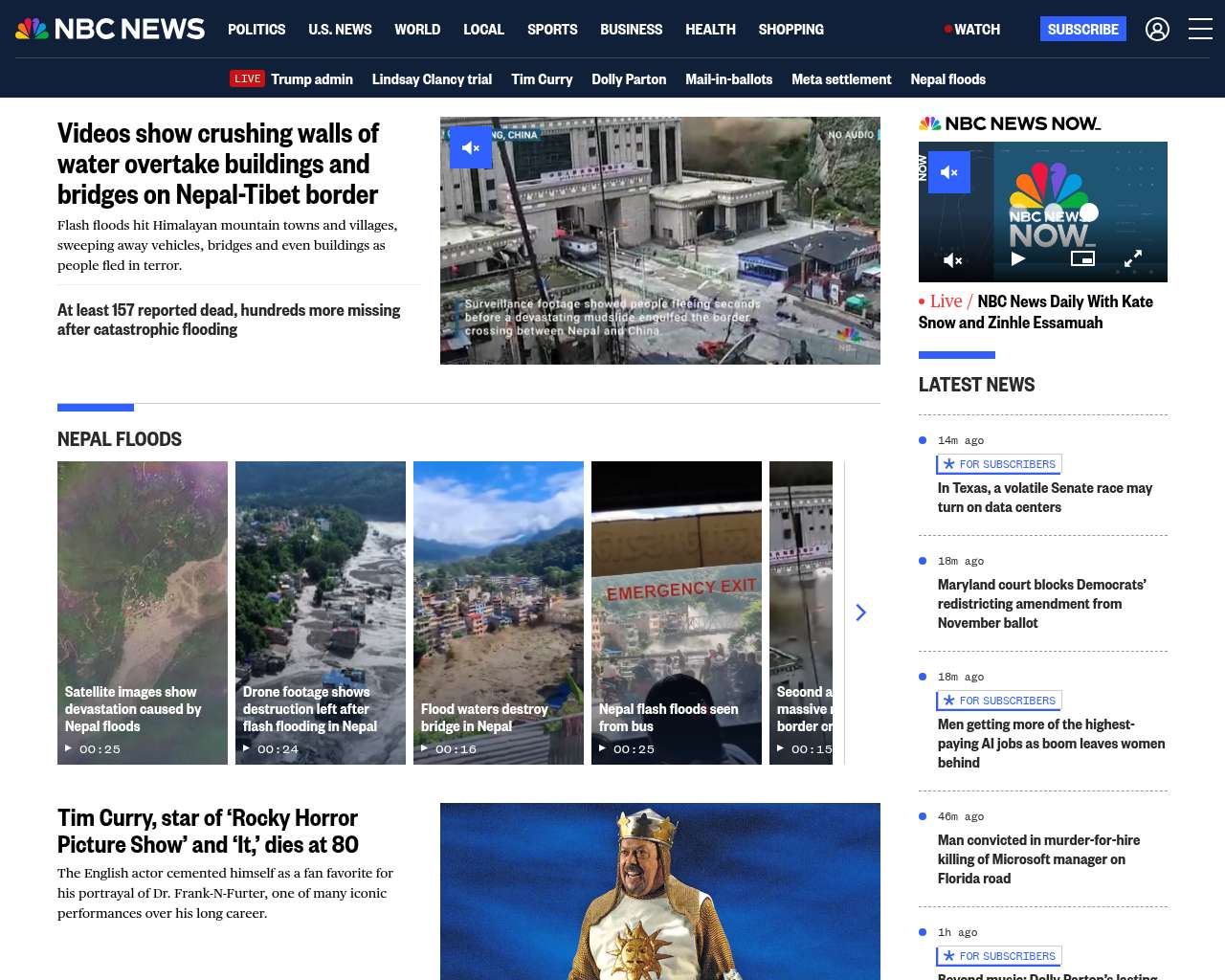The height and width of the screenshot is (980, 1225).
Task: Open the 157 reported dead flooding story
Action: pyautogui.click(x=229, y=320)
